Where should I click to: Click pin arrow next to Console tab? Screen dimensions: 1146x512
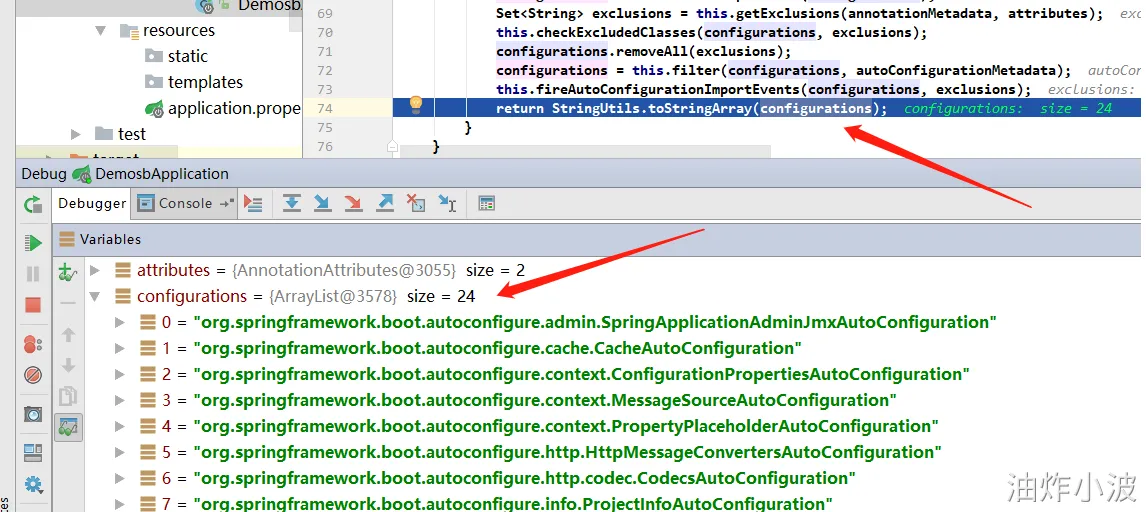click(227, 204)
